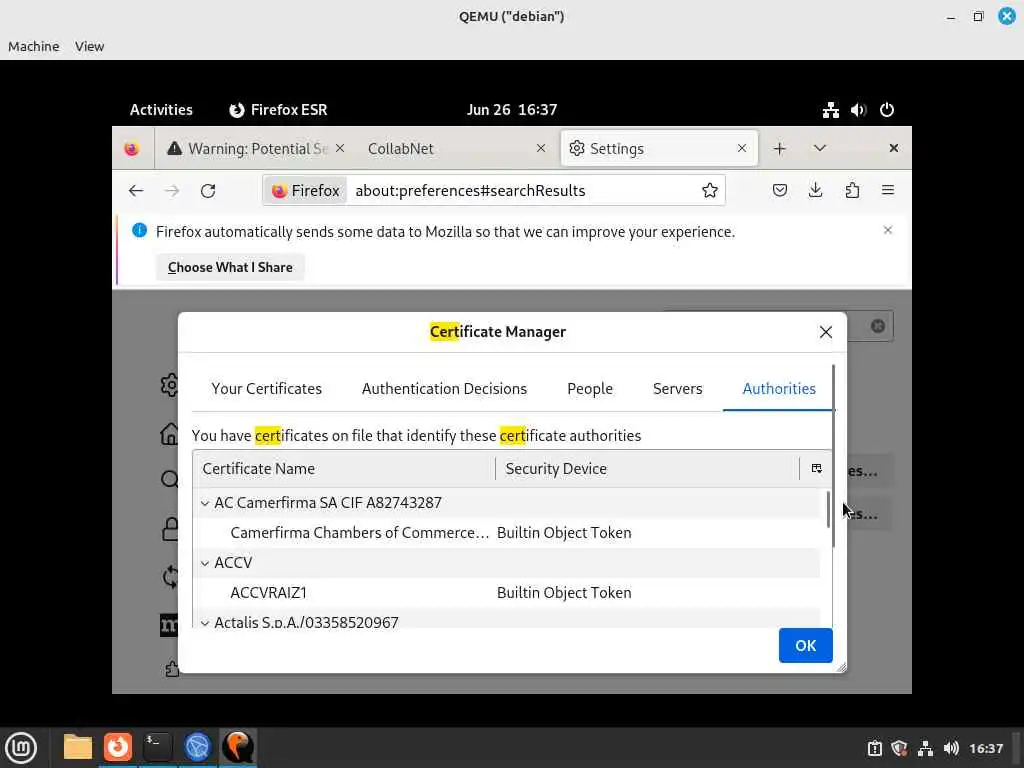Open the terminal from taskbar
Screen dimensions: 1024x768
(x=157, y=747)
